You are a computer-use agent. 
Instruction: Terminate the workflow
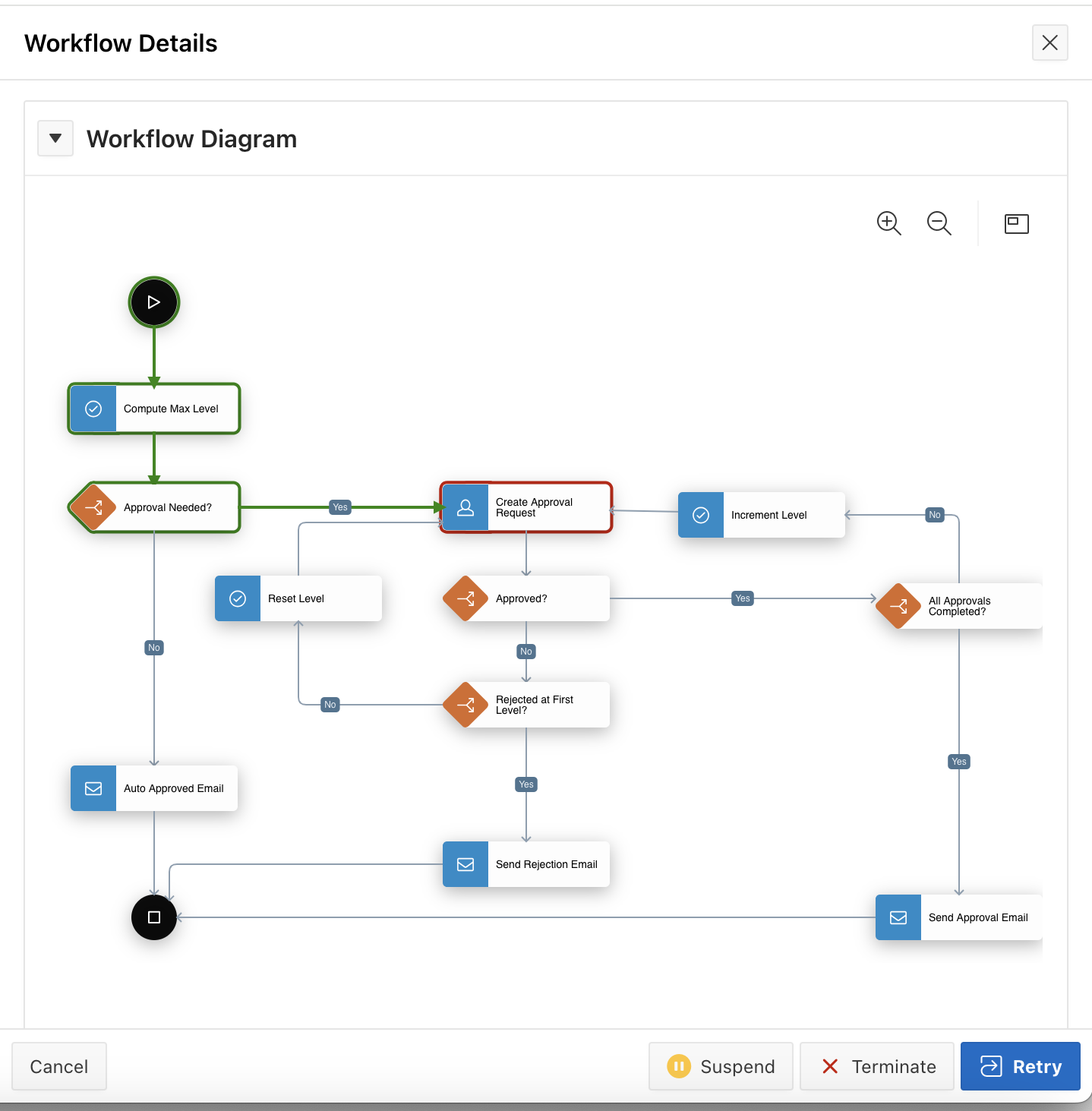(x=876, y=1066)
